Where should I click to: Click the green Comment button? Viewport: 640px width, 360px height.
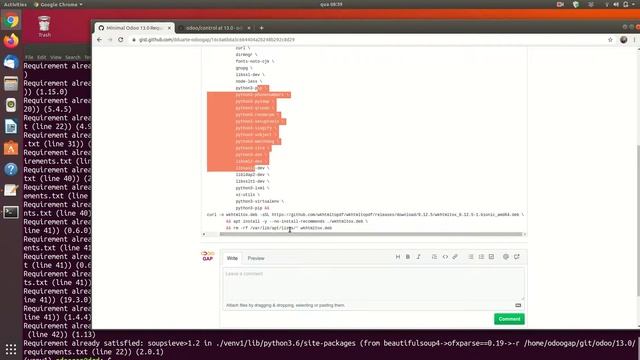pos(509,319)
